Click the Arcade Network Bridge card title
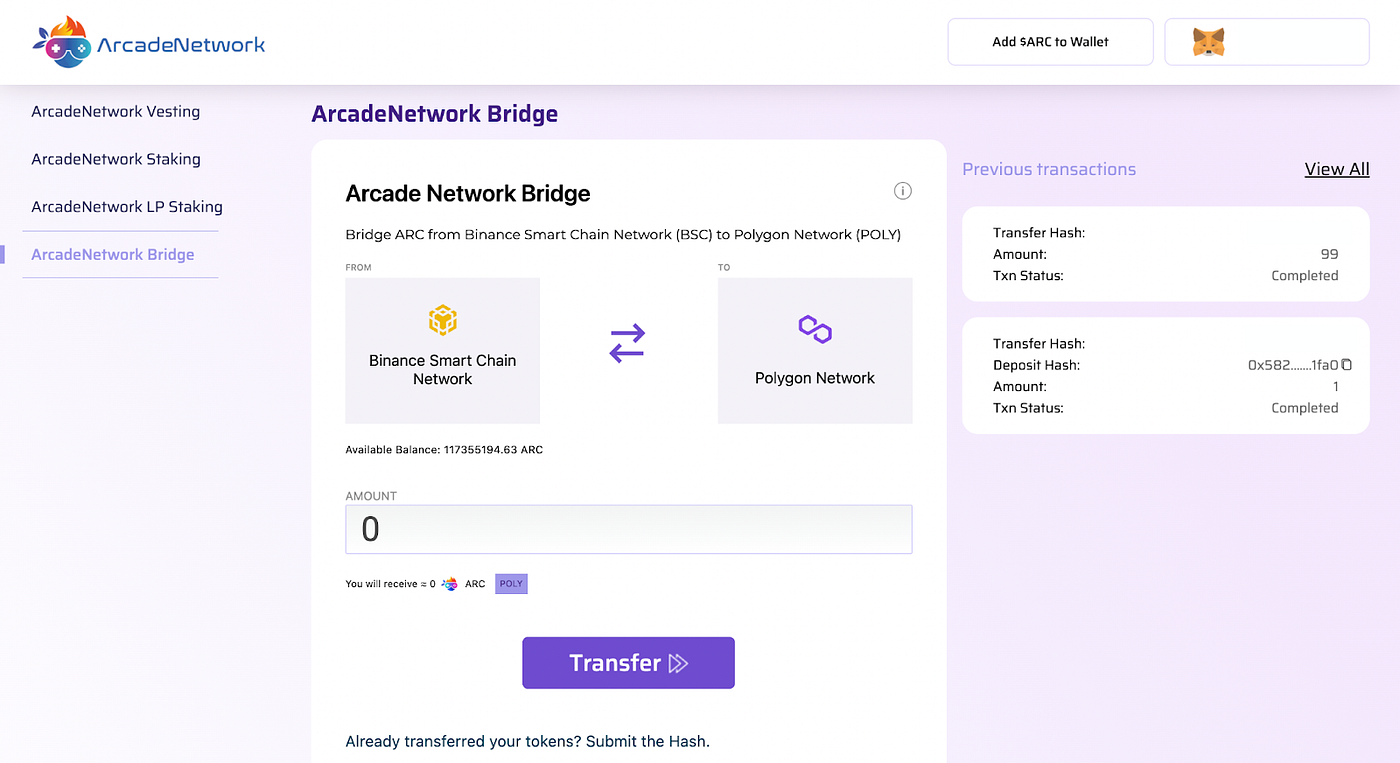The height and width of the screenshot is (763, 1400). [468, 194]
